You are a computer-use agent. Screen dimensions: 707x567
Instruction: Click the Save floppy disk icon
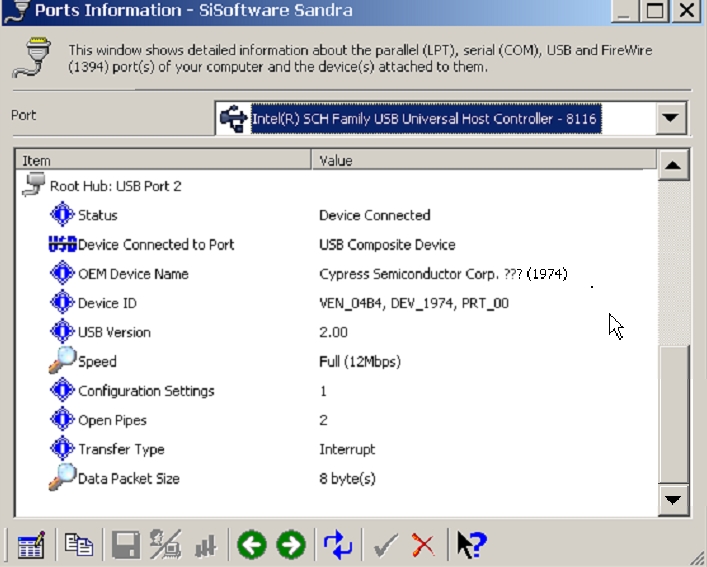[126, 545]
